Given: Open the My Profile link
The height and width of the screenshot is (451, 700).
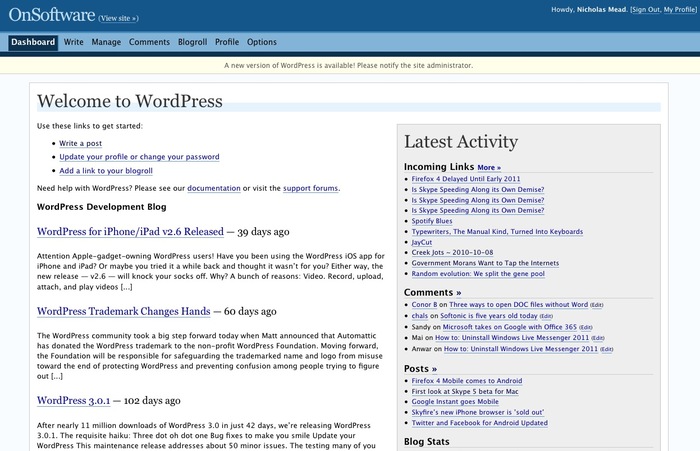Looking at the screenshot, I should point(679,9).
